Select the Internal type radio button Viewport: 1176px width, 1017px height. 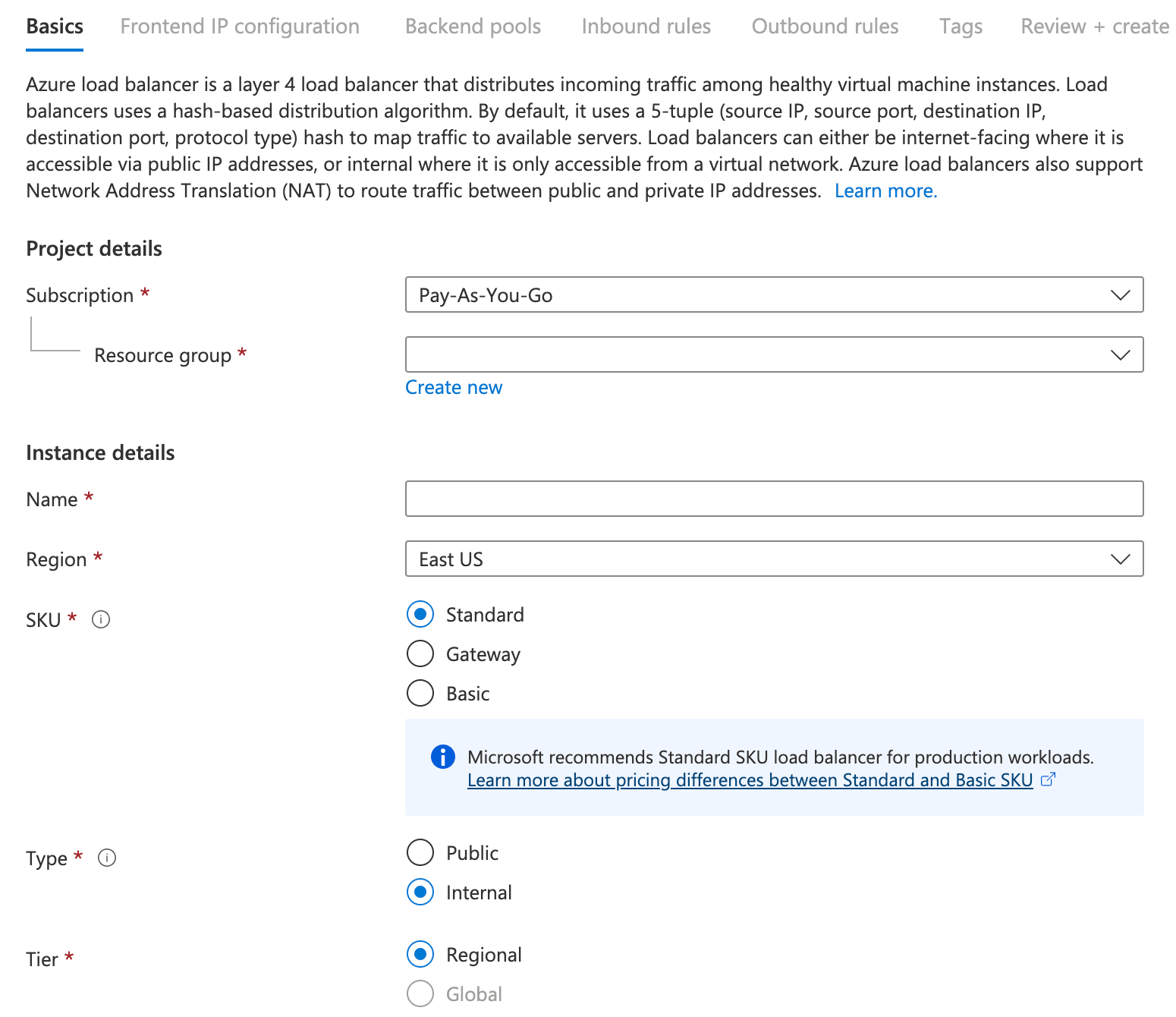pos(420,893)
